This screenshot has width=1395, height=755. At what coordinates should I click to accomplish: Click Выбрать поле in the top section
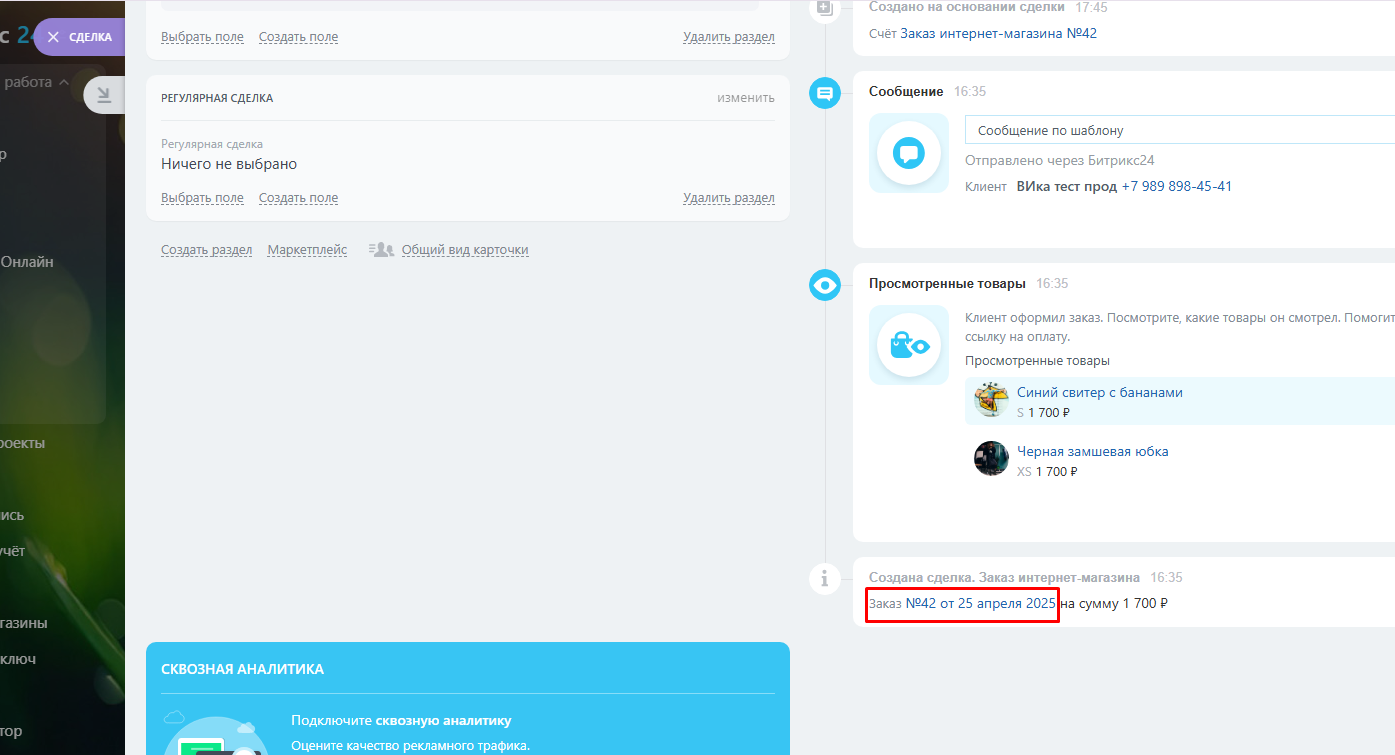click(x=202, y=37)
